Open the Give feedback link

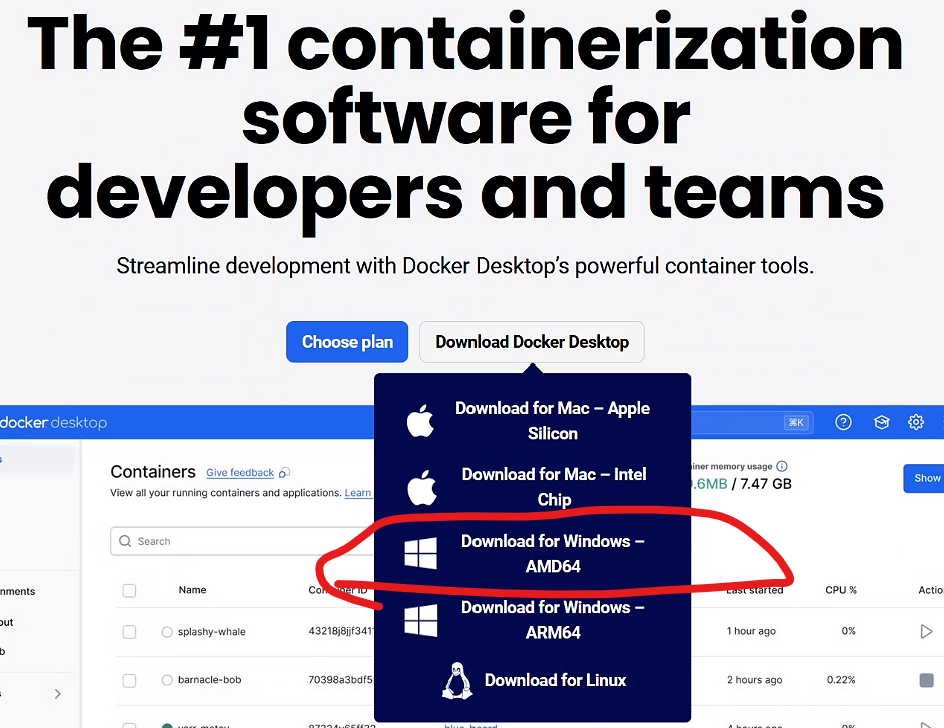240,473
